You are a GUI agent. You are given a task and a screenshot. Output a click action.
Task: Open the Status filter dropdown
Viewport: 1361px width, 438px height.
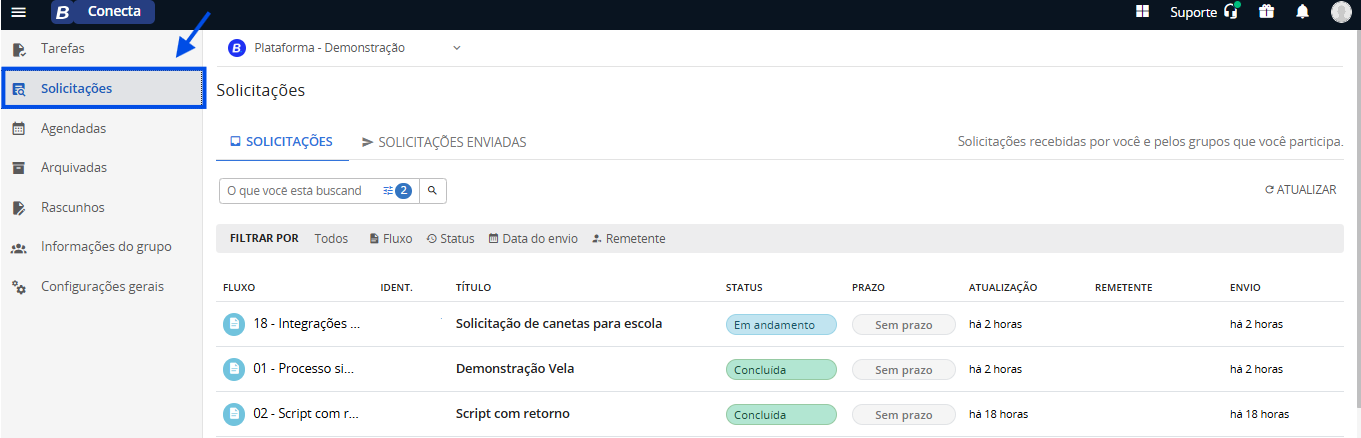tap(450, 238)
